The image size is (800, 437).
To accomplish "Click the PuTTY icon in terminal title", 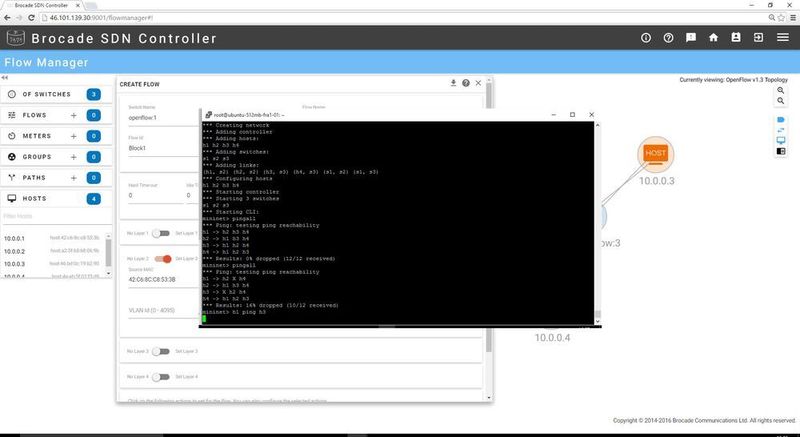I will click(209, 115).
